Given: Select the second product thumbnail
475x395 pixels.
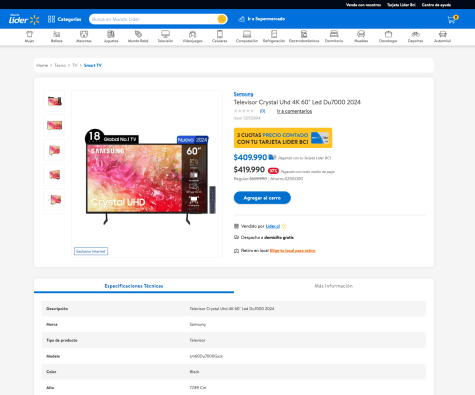Looking at the screenshot, I should click(x=54, y=125).
